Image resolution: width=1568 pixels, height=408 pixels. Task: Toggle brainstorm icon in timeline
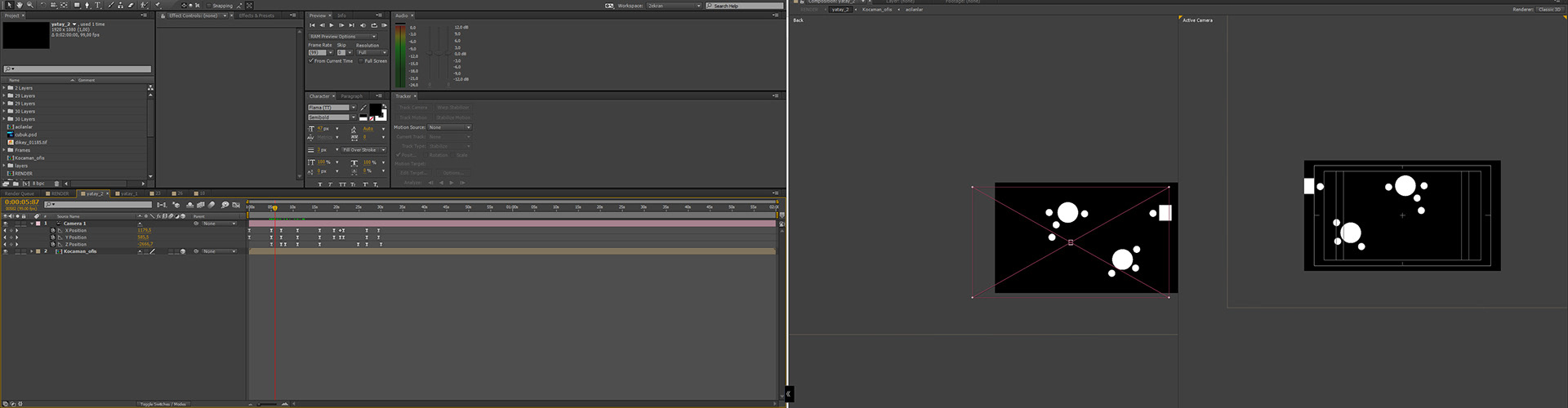pyautogui.click(x=225, y=205)
